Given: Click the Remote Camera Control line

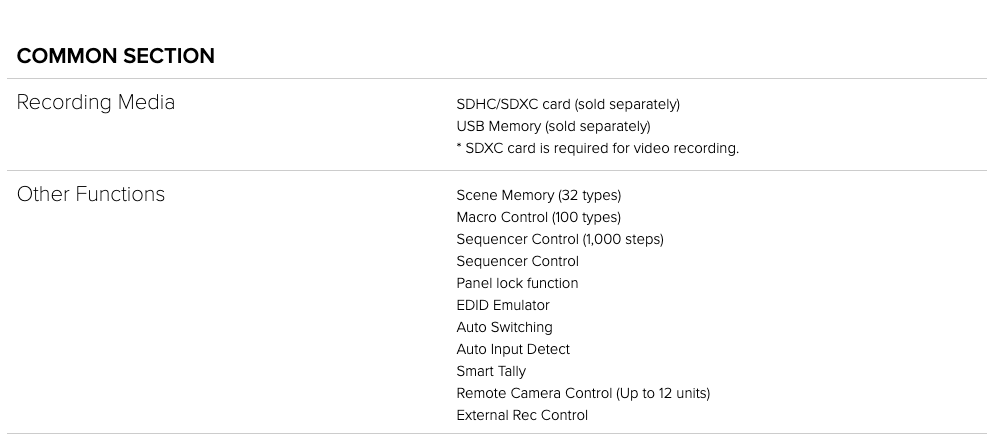Looking at the screenshot, I should (584, 393).
